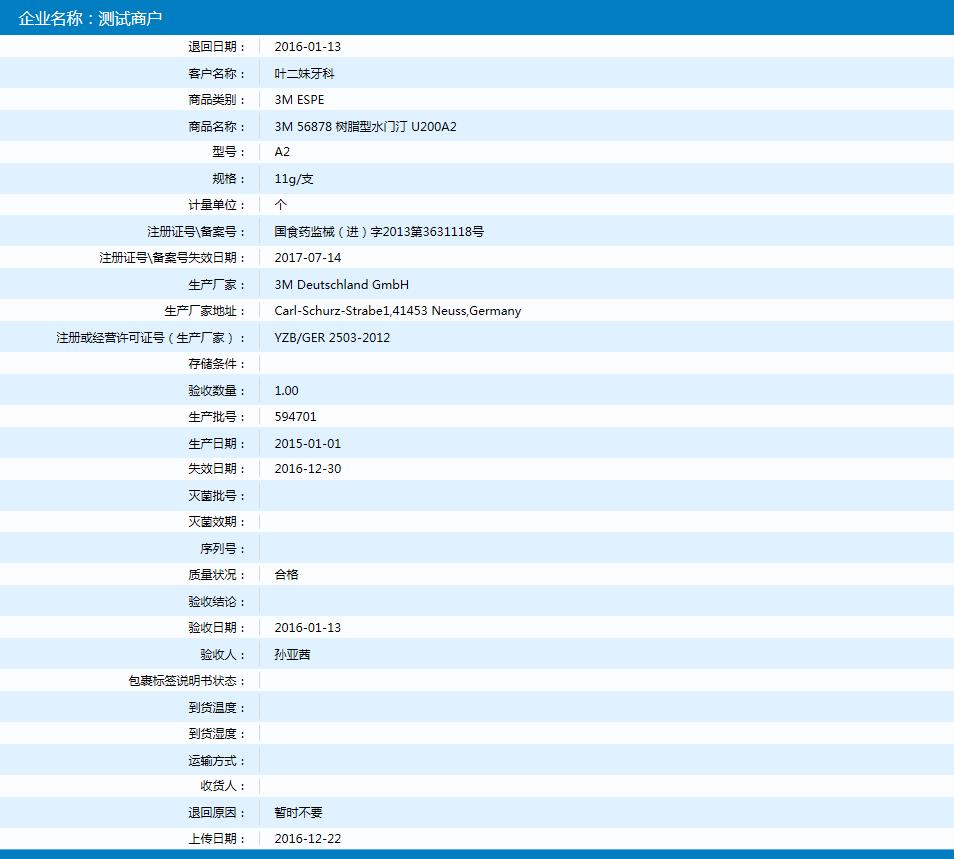The height and width of the screenshot is (859, 954).
Task: Select quality status value 合格
Action: pyautogui.click(x=287, y=575)
